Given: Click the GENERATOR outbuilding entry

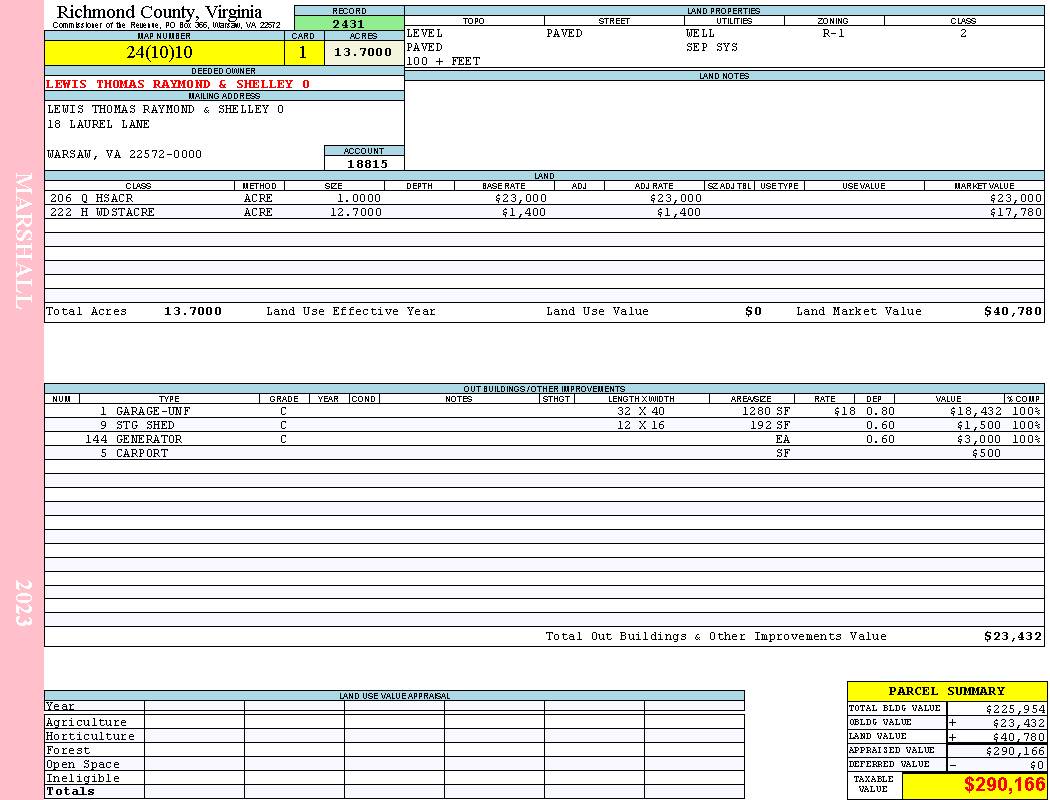Looking at the screenshot, I should pos(544,439).
